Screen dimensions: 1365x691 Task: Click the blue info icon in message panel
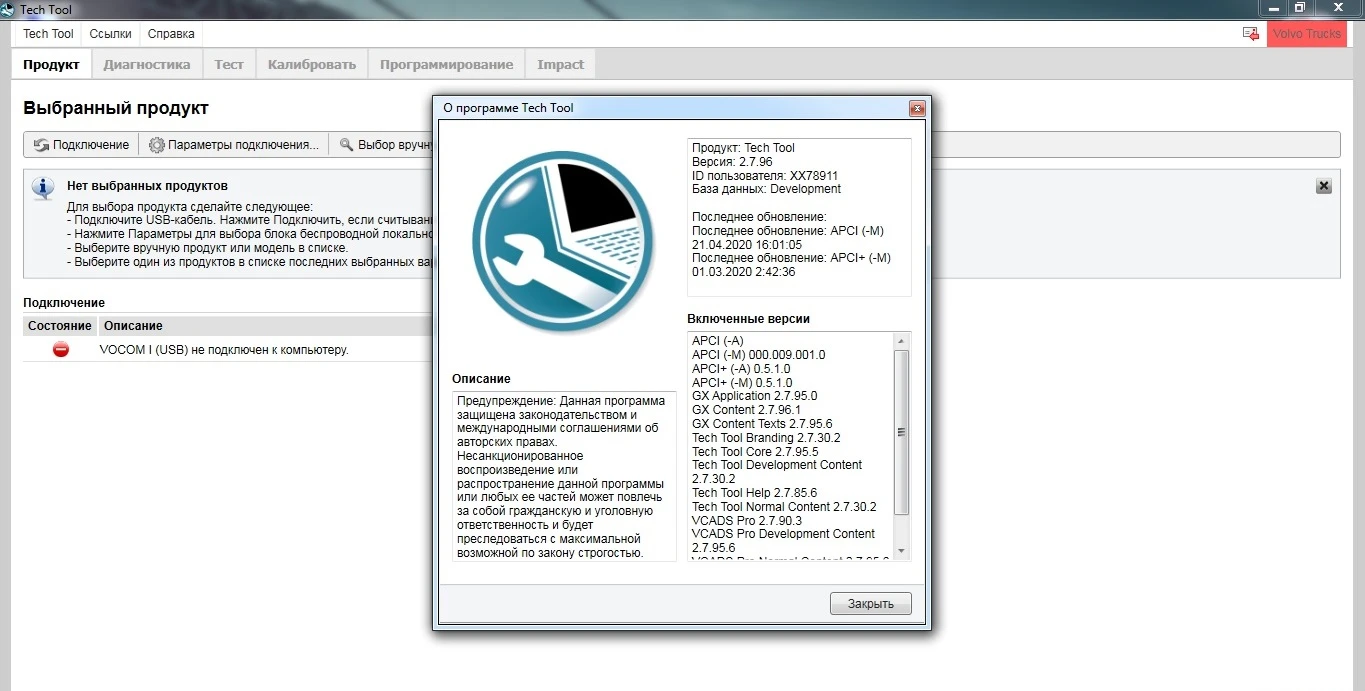pyautogui.click(x=43, y=188)
